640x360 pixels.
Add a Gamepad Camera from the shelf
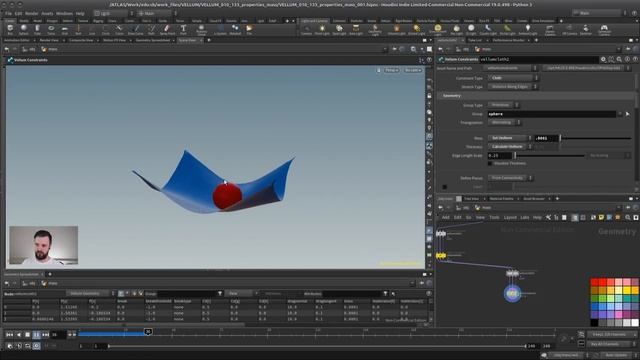pyautogui.click(x=604, y=29)
